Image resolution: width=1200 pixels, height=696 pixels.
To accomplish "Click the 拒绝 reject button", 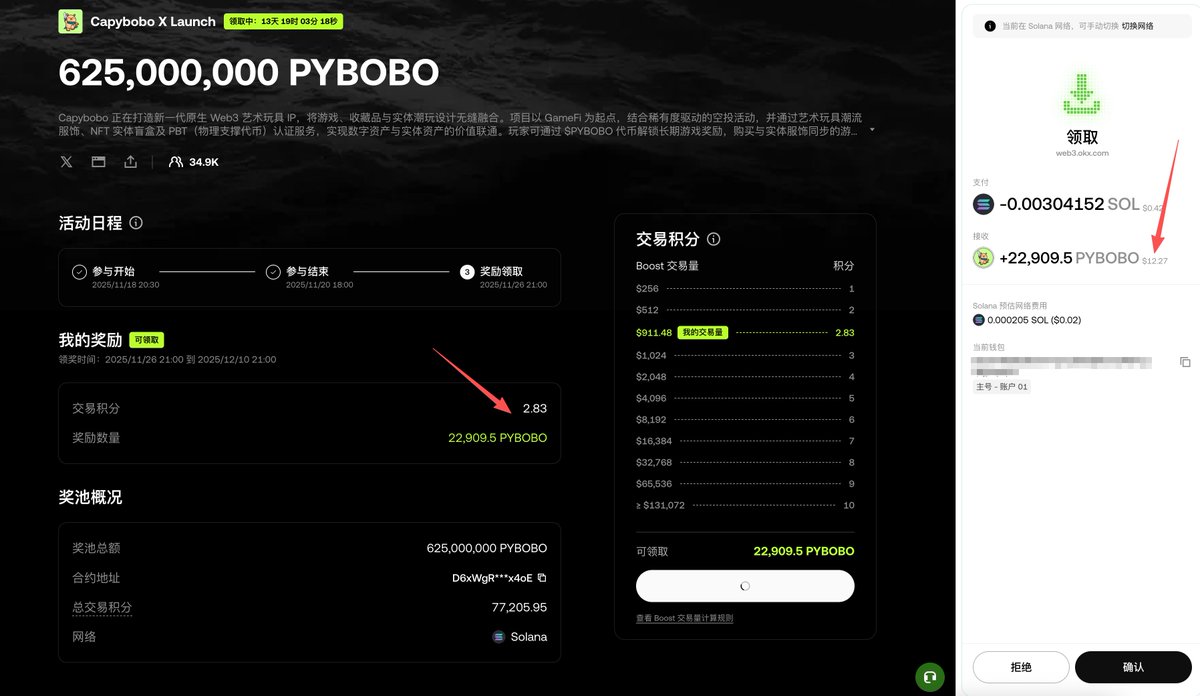I will [1021, 667].
